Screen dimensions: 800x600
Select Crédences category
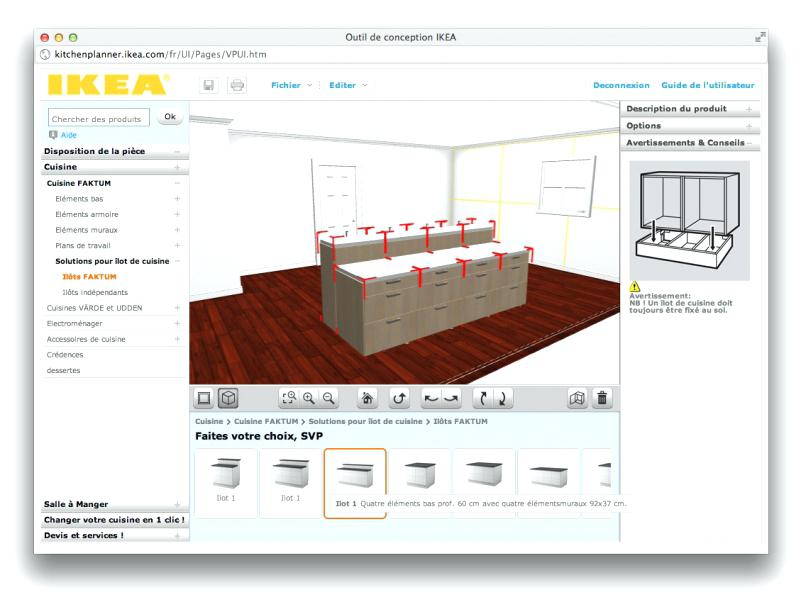pyautogui.click(x=65, y=355)
